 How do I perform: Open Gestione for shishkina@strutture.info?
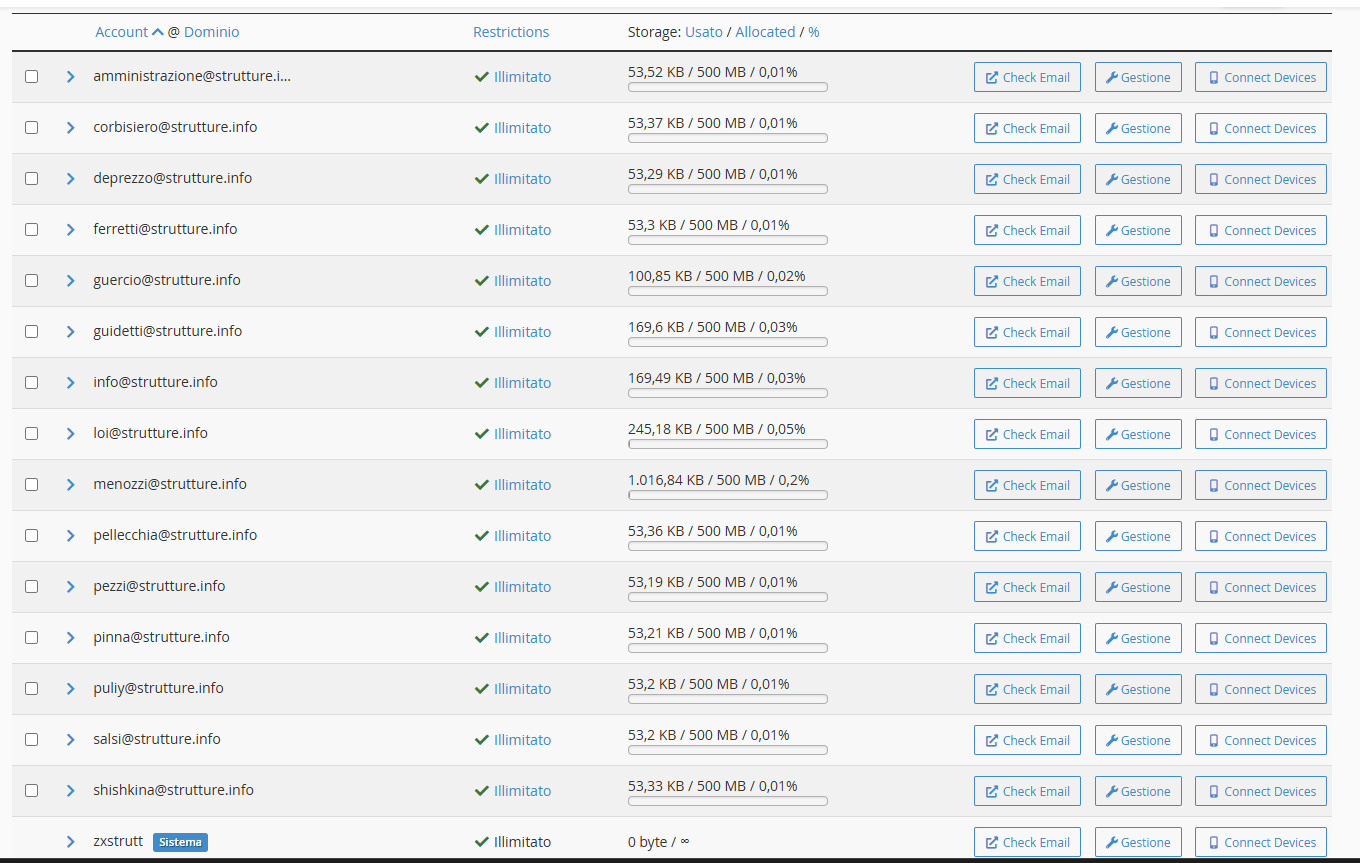point(1138,791)
